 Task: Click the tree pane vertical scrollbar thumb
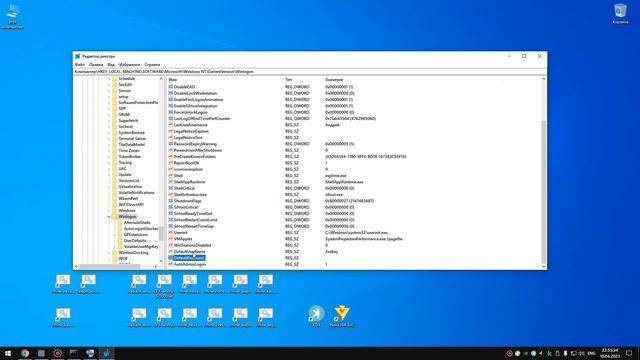[x=161, y=233]
